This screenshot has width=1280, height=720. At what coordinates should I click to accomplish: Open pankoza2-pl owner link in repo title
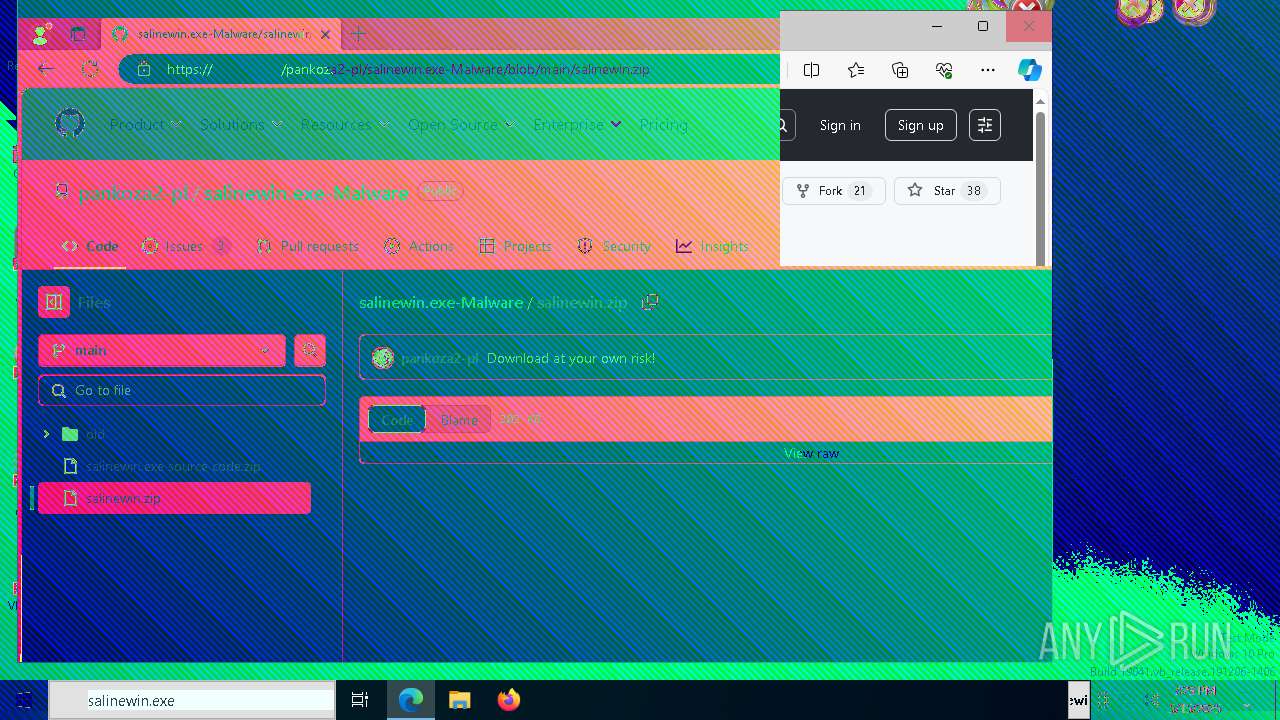(x=135, y=192)
